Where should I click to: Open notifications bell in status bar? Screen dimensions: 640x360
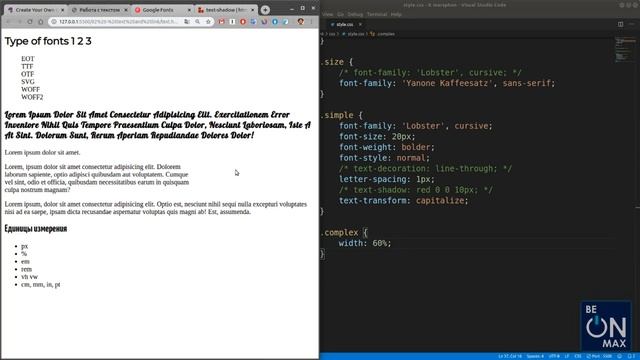(631, 356)
